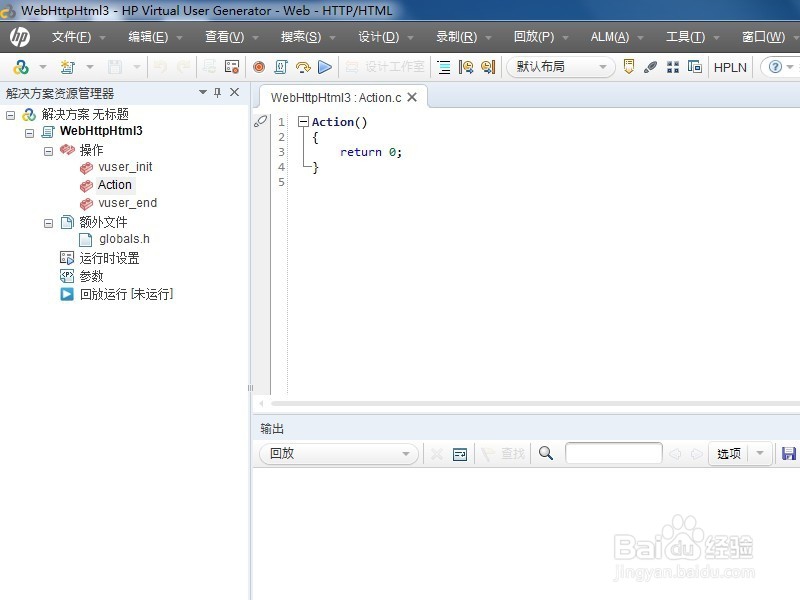Click the new script toolbar icon
800x600 pixels.
pyautogui.click(x=68, y=67)
